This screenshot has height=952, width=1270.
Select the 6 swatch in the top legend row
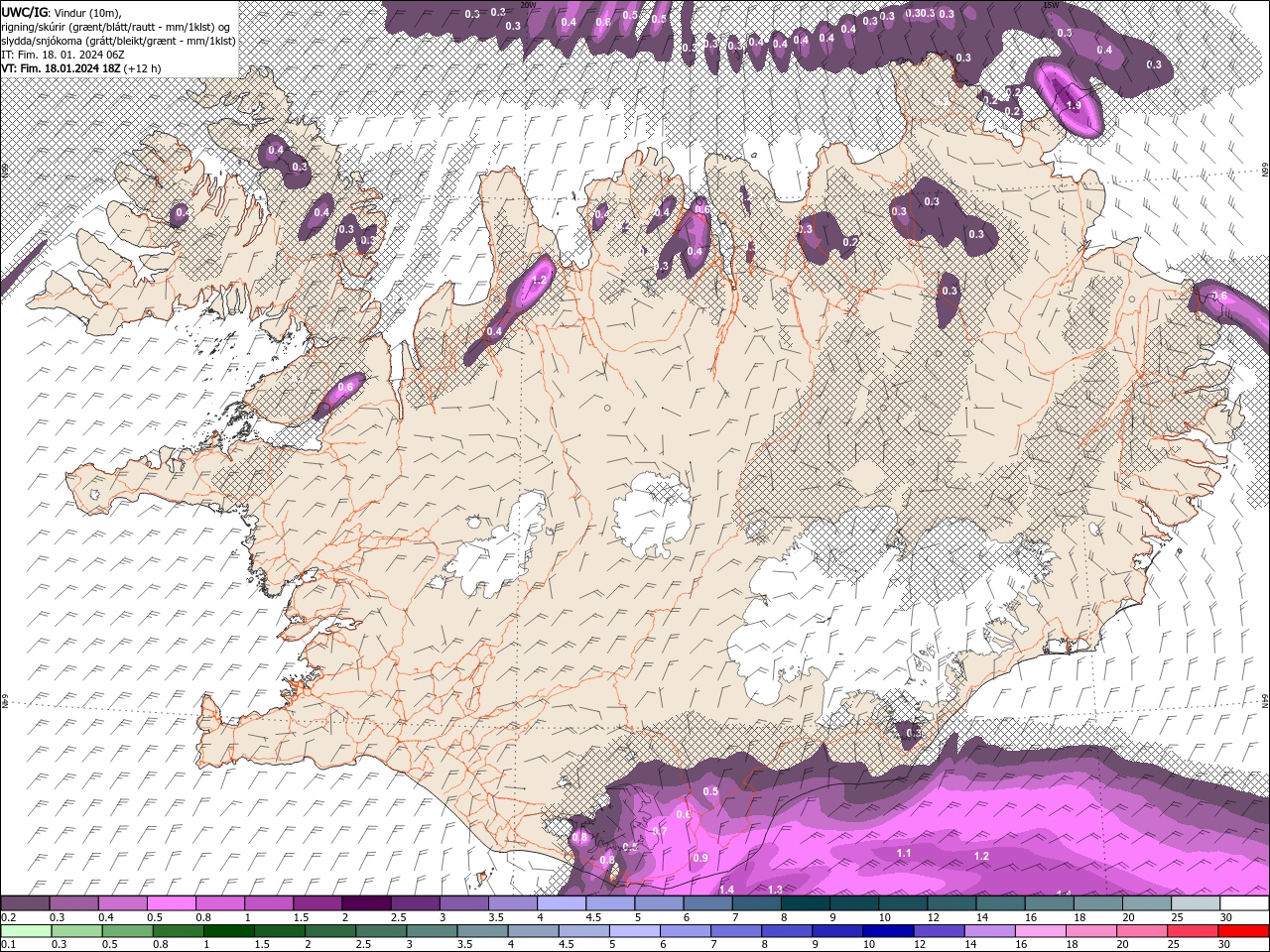coord(707,903)
